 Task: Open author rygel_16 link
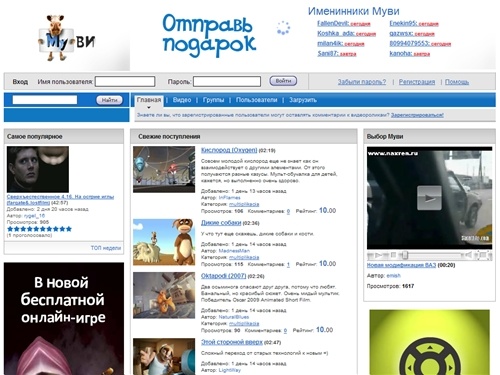pos(34,216)
